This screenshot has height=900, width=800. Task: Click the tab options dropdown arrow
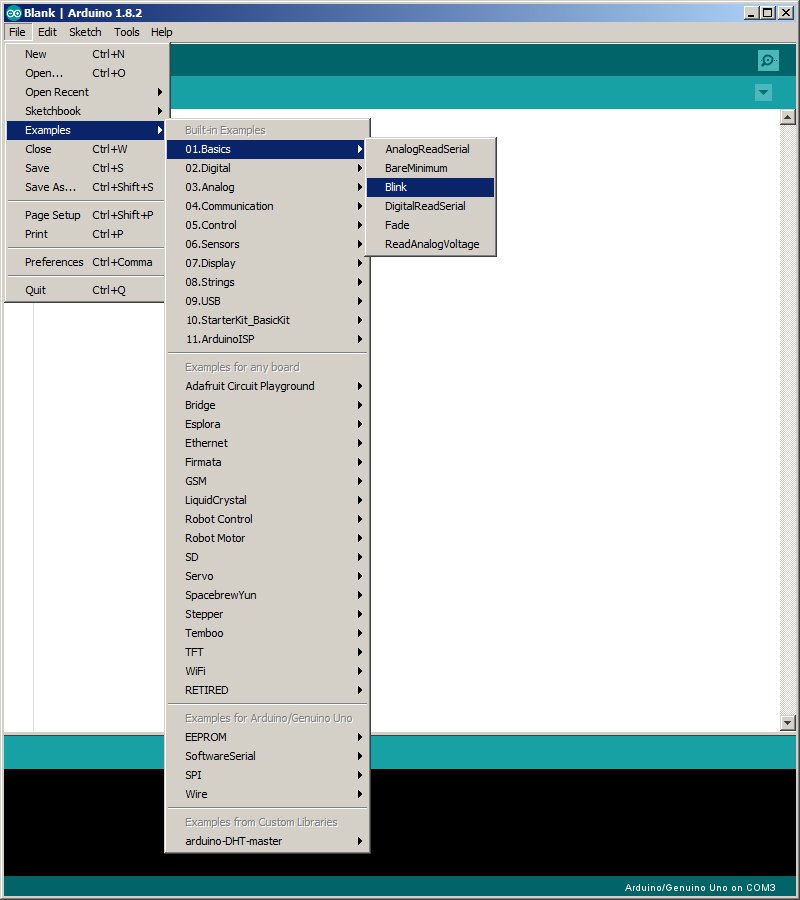(x=763, y=93)
